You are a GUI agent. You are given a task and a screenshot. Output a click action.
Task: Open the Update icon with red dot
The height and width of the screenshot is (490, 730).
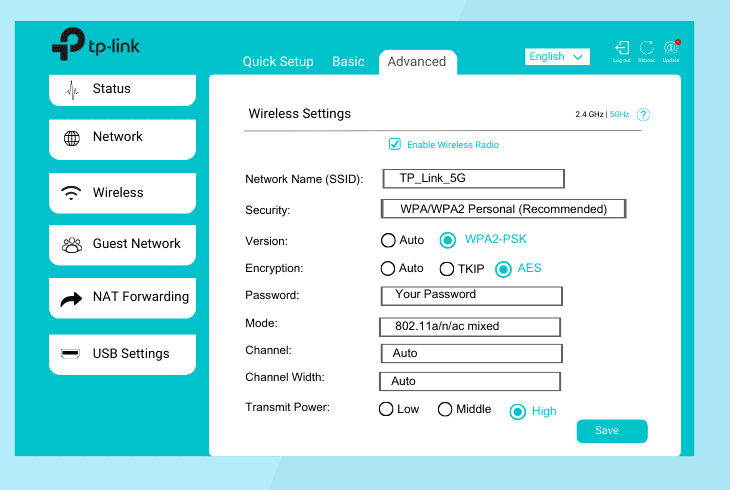(x=671, y=48)
